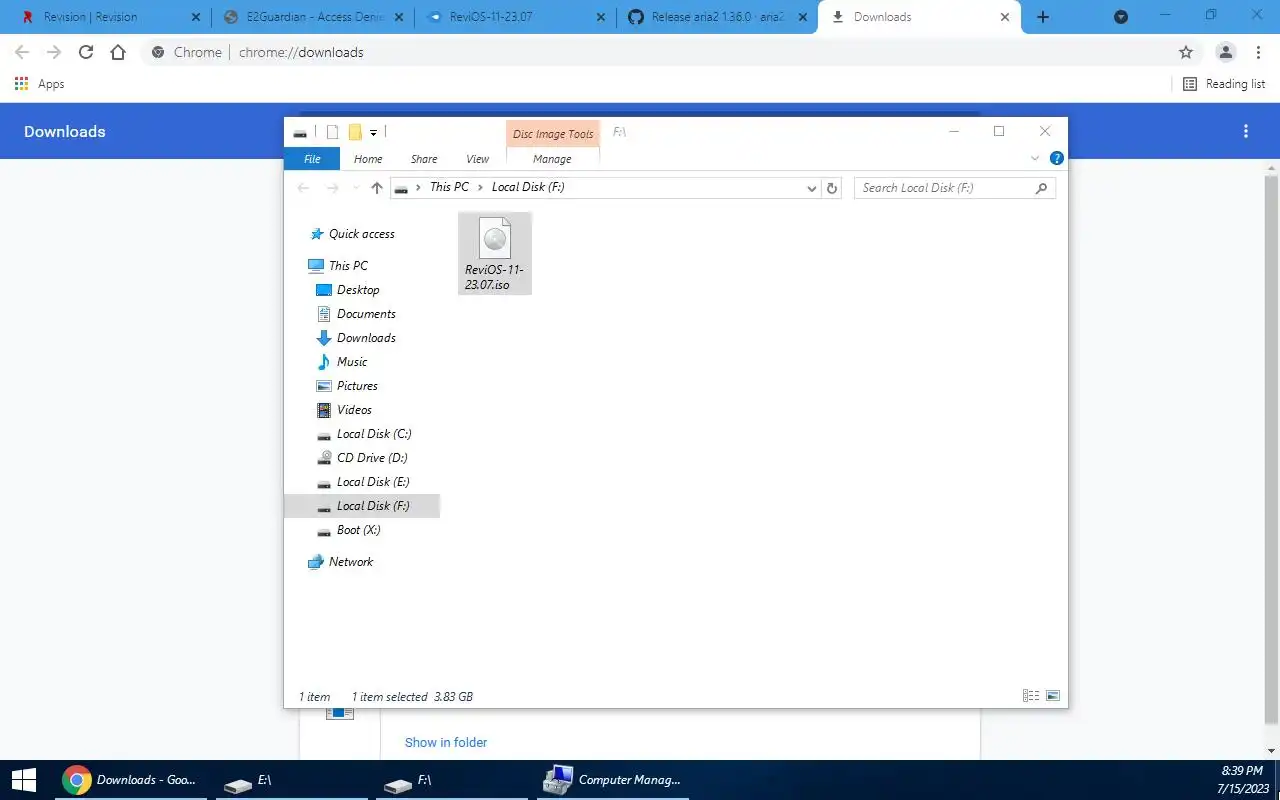The height and width of the screenshot is (800, 1280).
Task: Click the Local Disk (F:) breadcrumb
Action: click(x=528, y=187)
